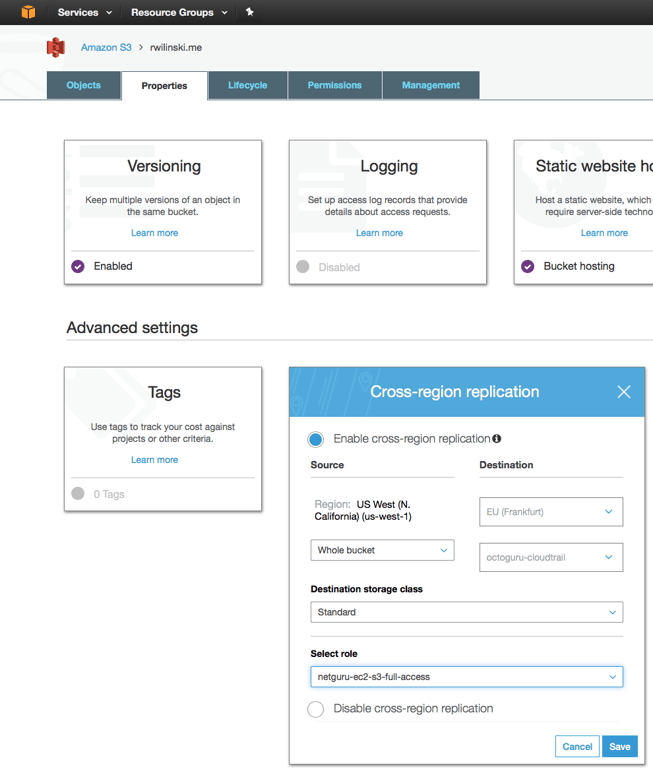Click the pin shortcut icon in navbar
The width and height of the screenshot is (653, 777).
[249, 12]
